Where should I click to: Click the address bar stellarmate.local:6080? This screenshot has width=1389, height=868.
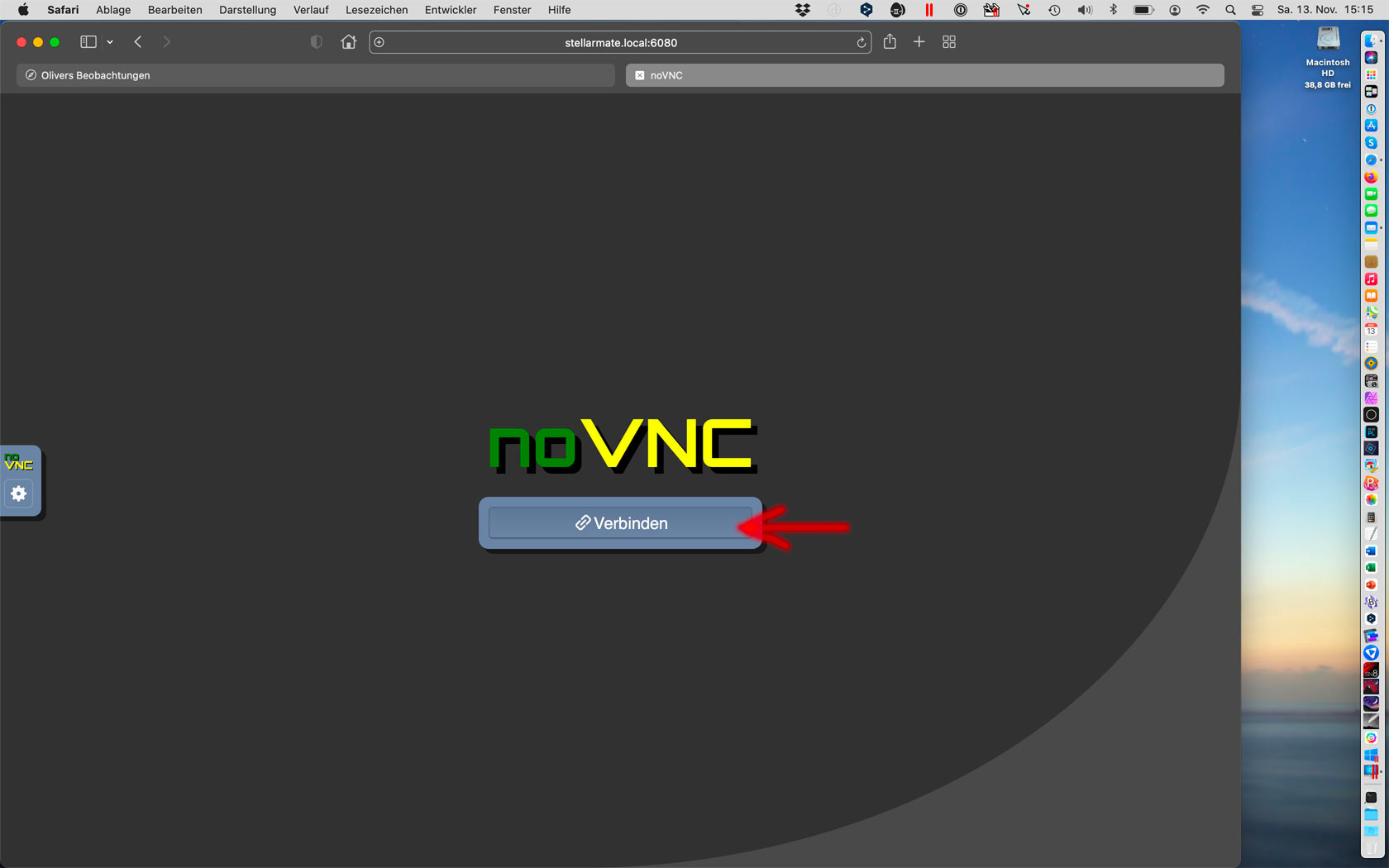(x=620, y=42)
